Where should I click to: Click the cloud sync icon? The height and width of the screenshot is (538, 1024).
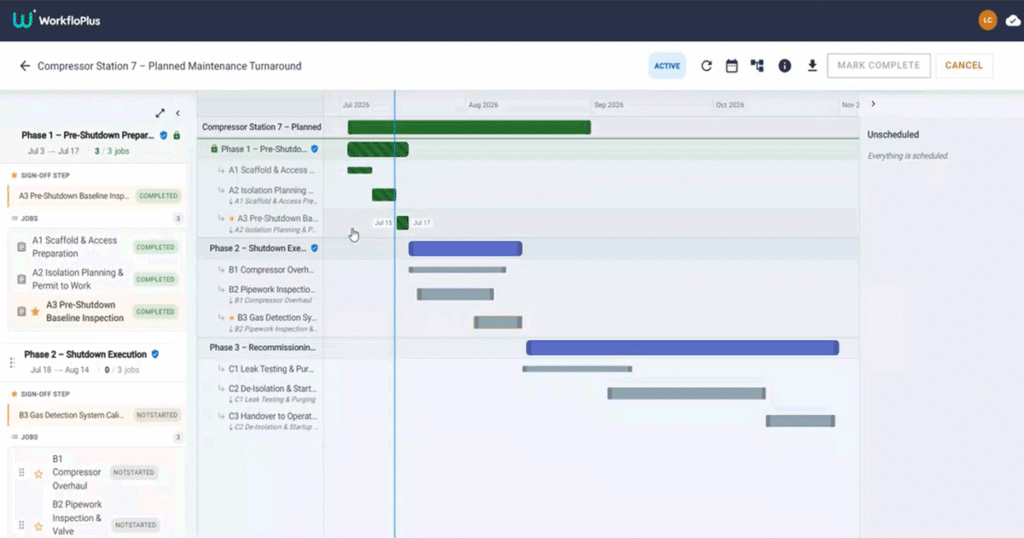[x=1013, y=21]
